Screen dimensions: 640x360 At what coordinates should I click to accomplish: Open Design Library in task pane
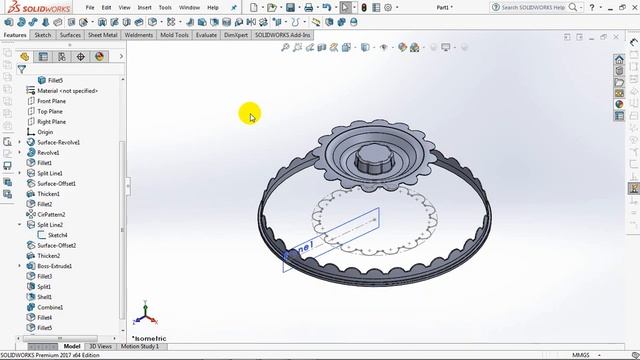coord(619,71)
